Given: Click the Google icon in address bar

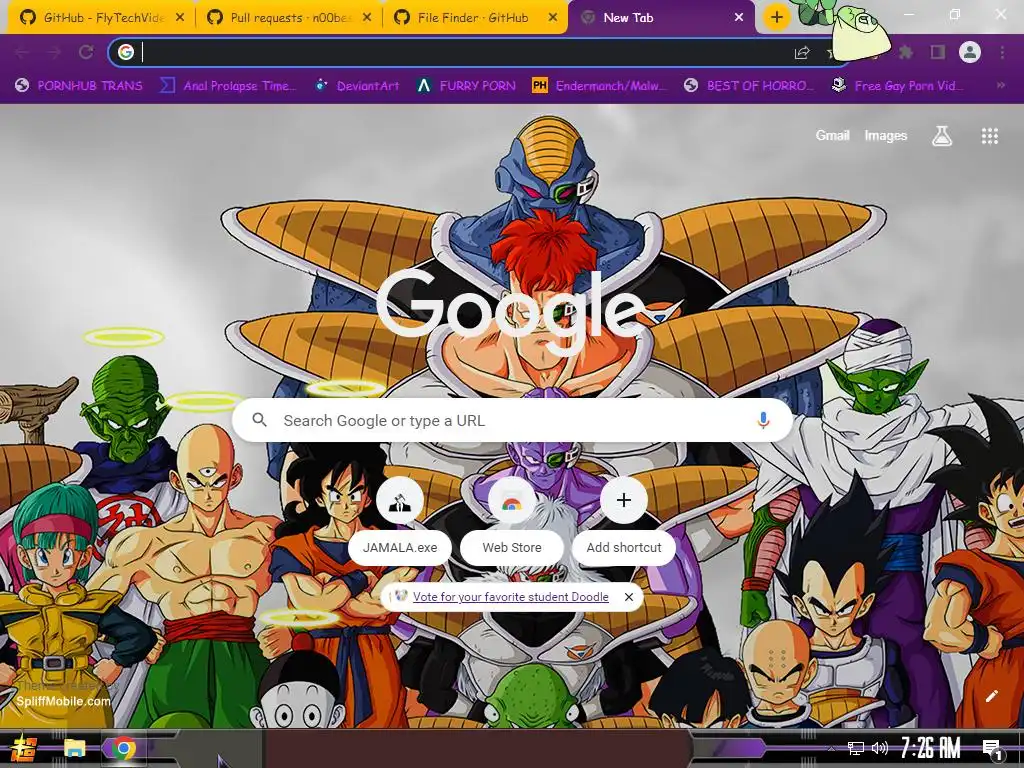Looking at the screenshot, I should pyautogui.click(x=126, y=52).
